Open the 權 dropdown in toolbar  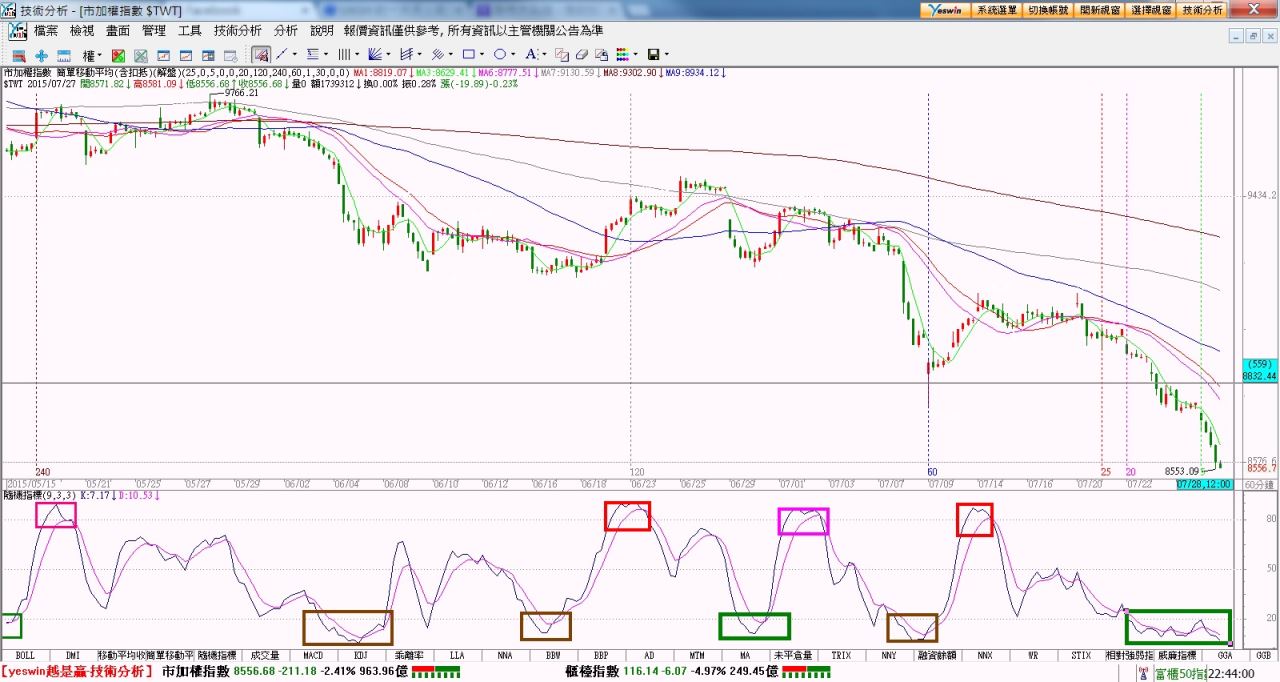click(x=91, y=55)
